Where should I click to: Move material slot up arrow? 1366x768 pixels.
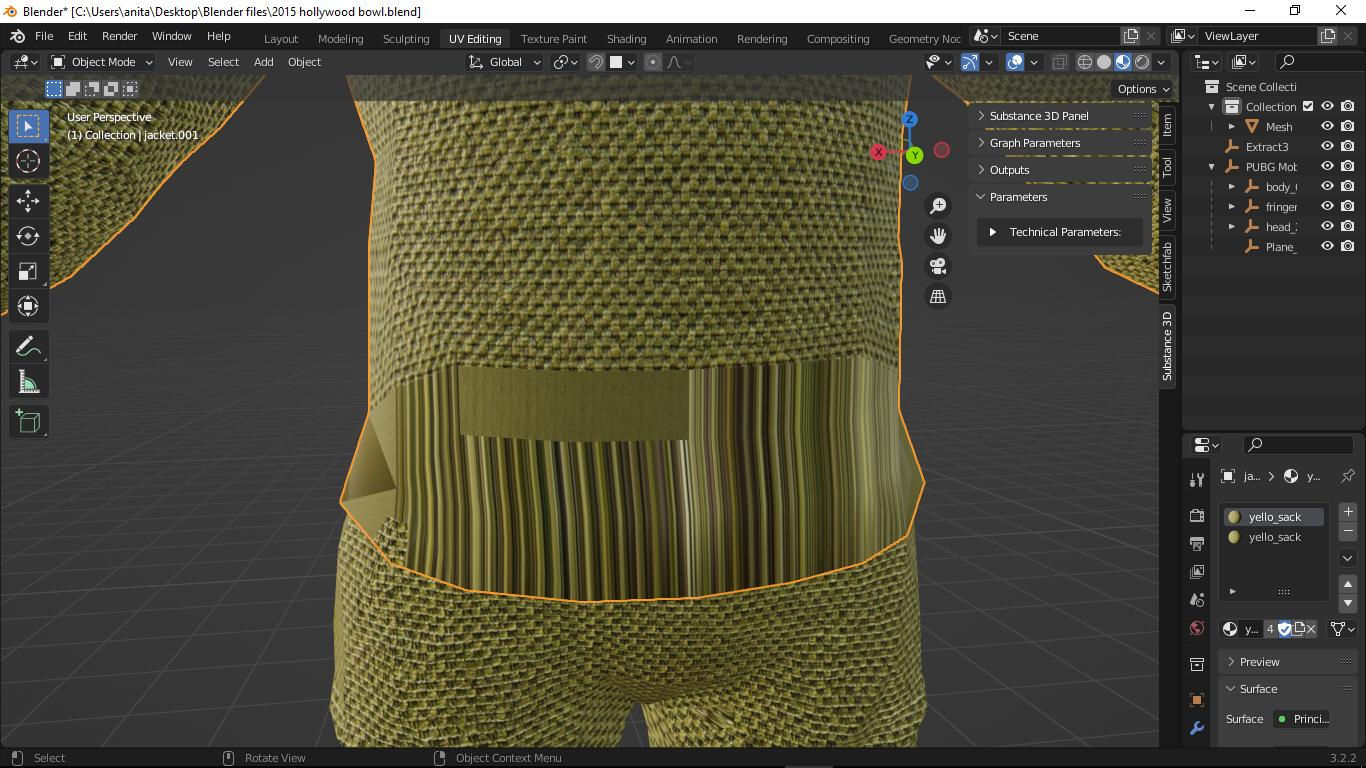tap(1348, 584)
